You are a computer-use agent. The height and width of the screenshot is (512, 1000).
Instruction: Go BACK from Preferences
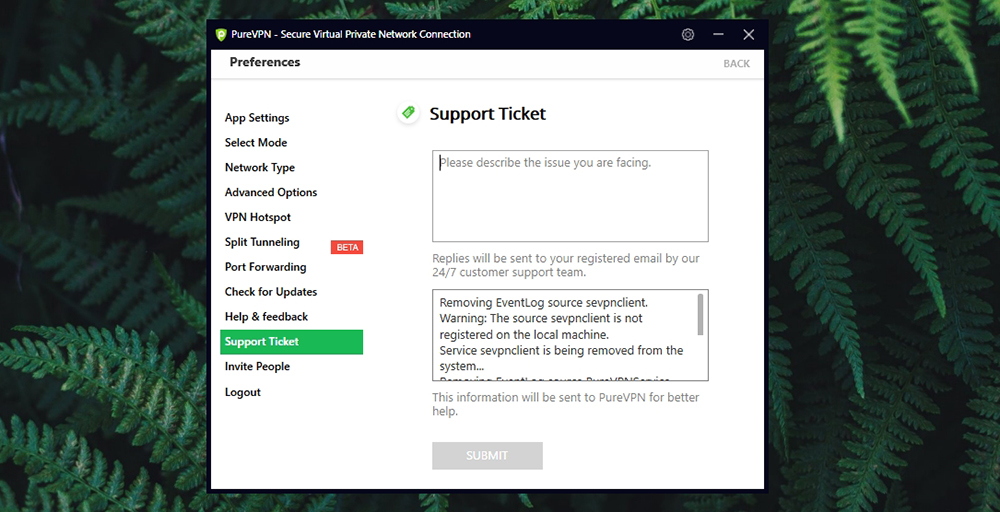[x=737, y=64]
